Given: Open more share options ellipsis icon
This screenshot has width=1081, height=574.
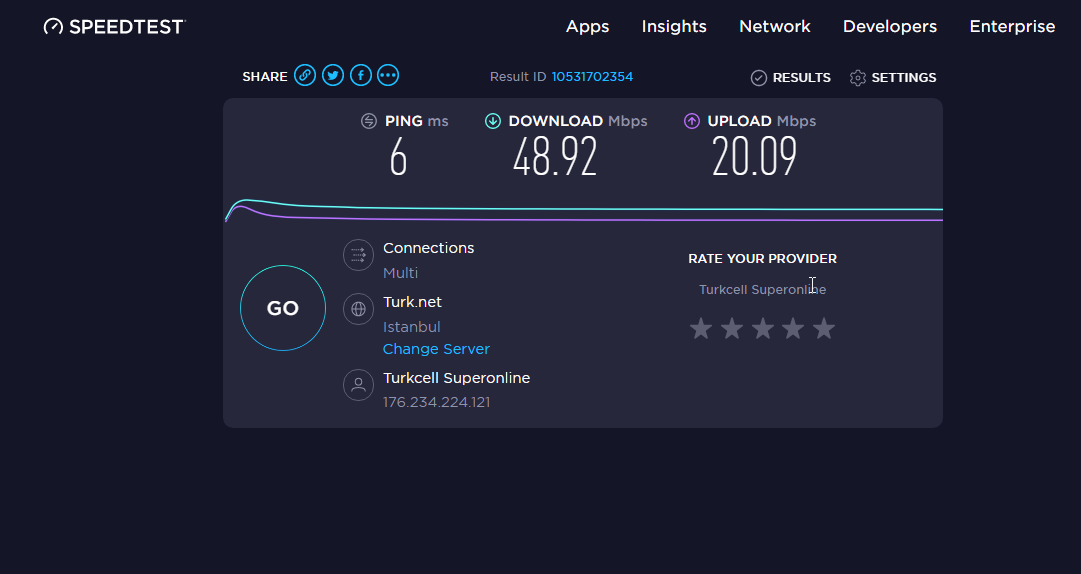Looking at the screenshot, I should click(388, 75).
